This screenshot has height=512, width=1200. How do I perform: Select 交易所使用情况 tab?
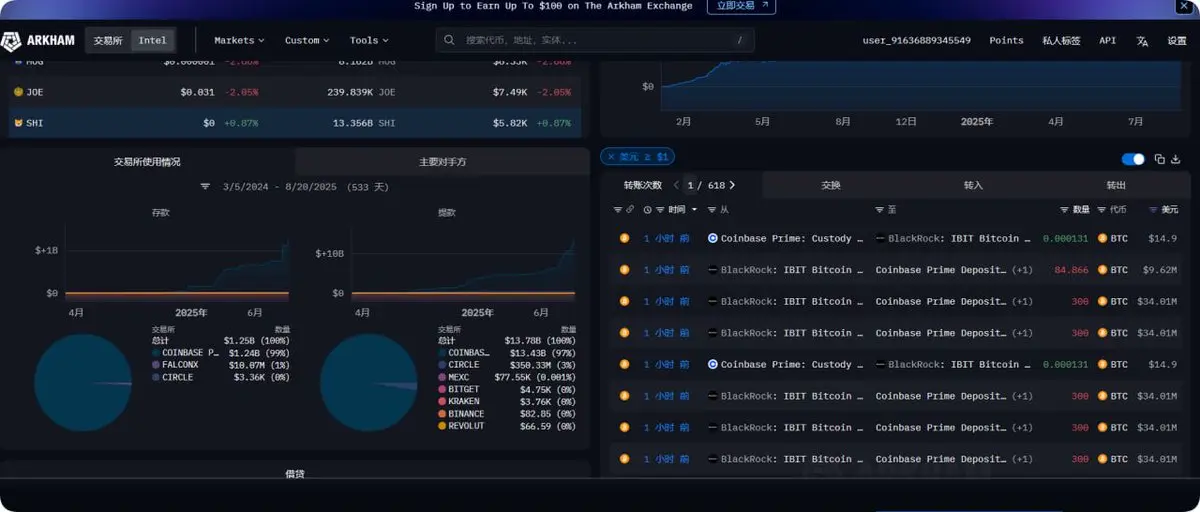pyautogui.click(x=147, y=161)
